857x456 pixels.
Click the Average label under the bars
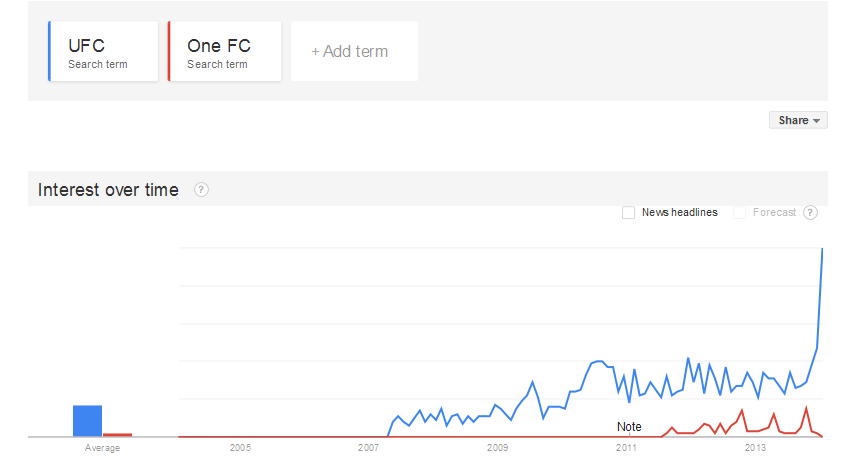pyautogui.click(x=102, y=448)
